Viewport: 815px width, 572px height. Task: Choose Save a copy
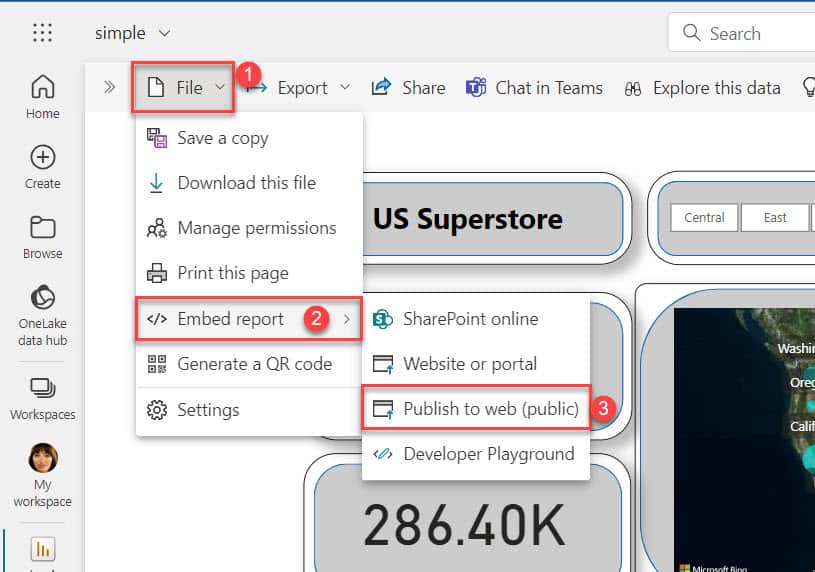249,138
